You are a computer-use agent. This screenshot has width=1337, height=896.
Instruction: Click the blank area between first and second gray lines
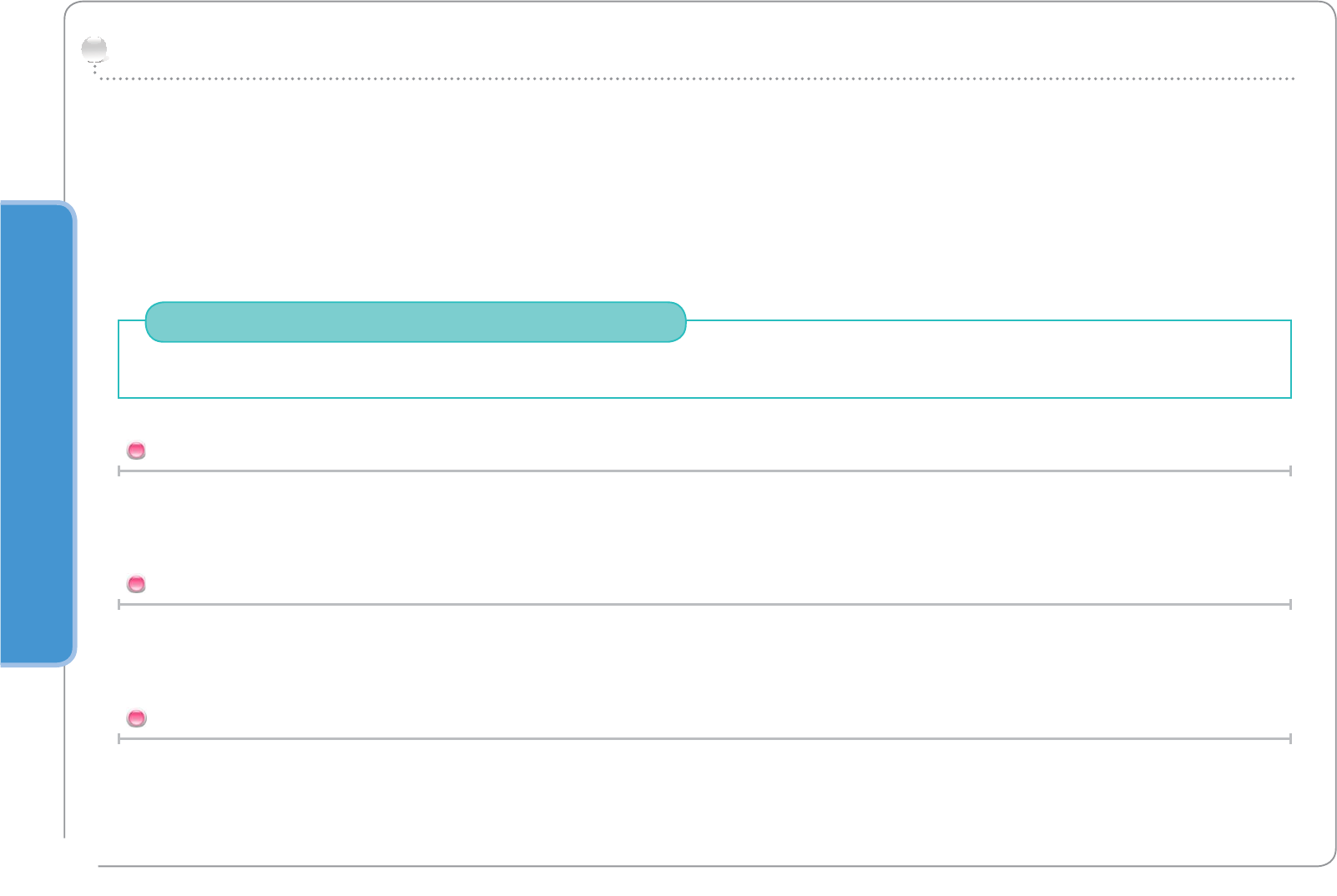coord(704,534)
